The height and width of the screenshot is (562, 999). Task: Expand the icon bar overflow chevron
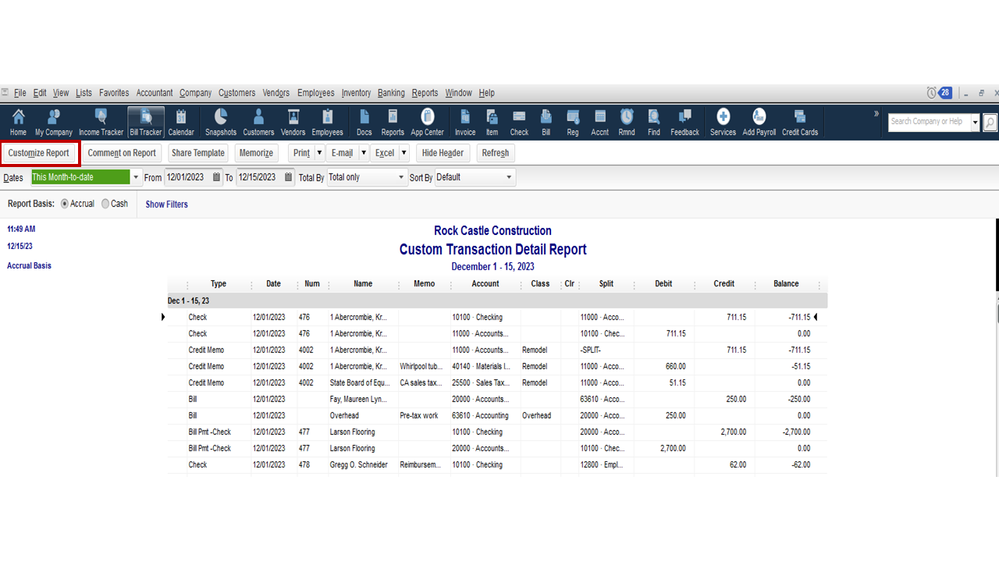point(876,114)
